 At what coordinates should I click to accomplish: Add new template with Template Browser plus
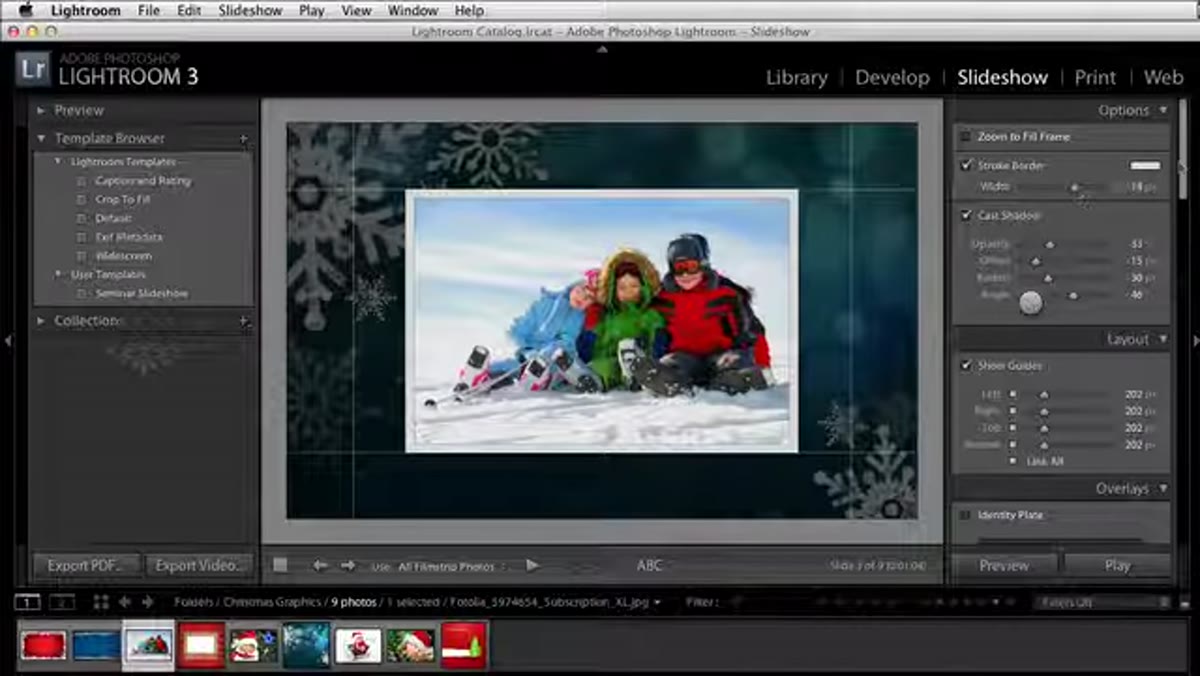pos(243,138)
